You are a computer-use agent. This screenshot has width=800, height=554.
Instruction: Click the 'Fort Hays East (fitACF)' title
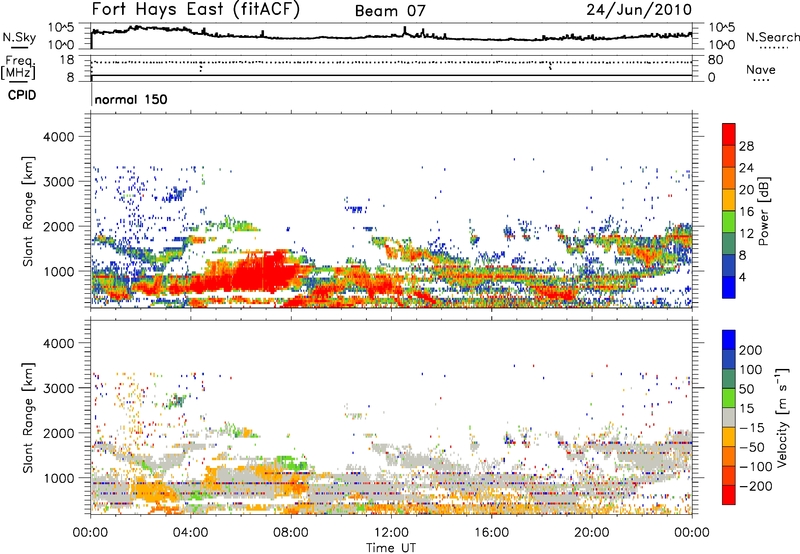(x=196, y=9)
